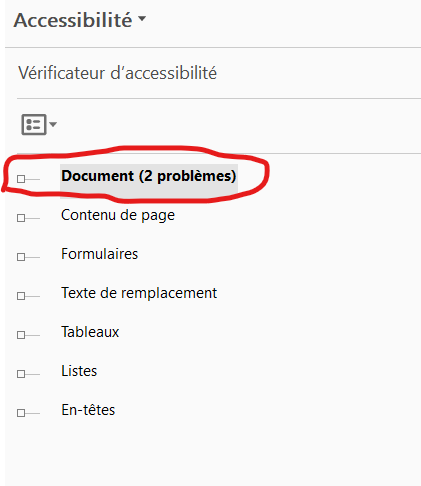This screenshot has height=486, width=421.
Task: Expand the Tableaux node
Action: tap(21, 335)
